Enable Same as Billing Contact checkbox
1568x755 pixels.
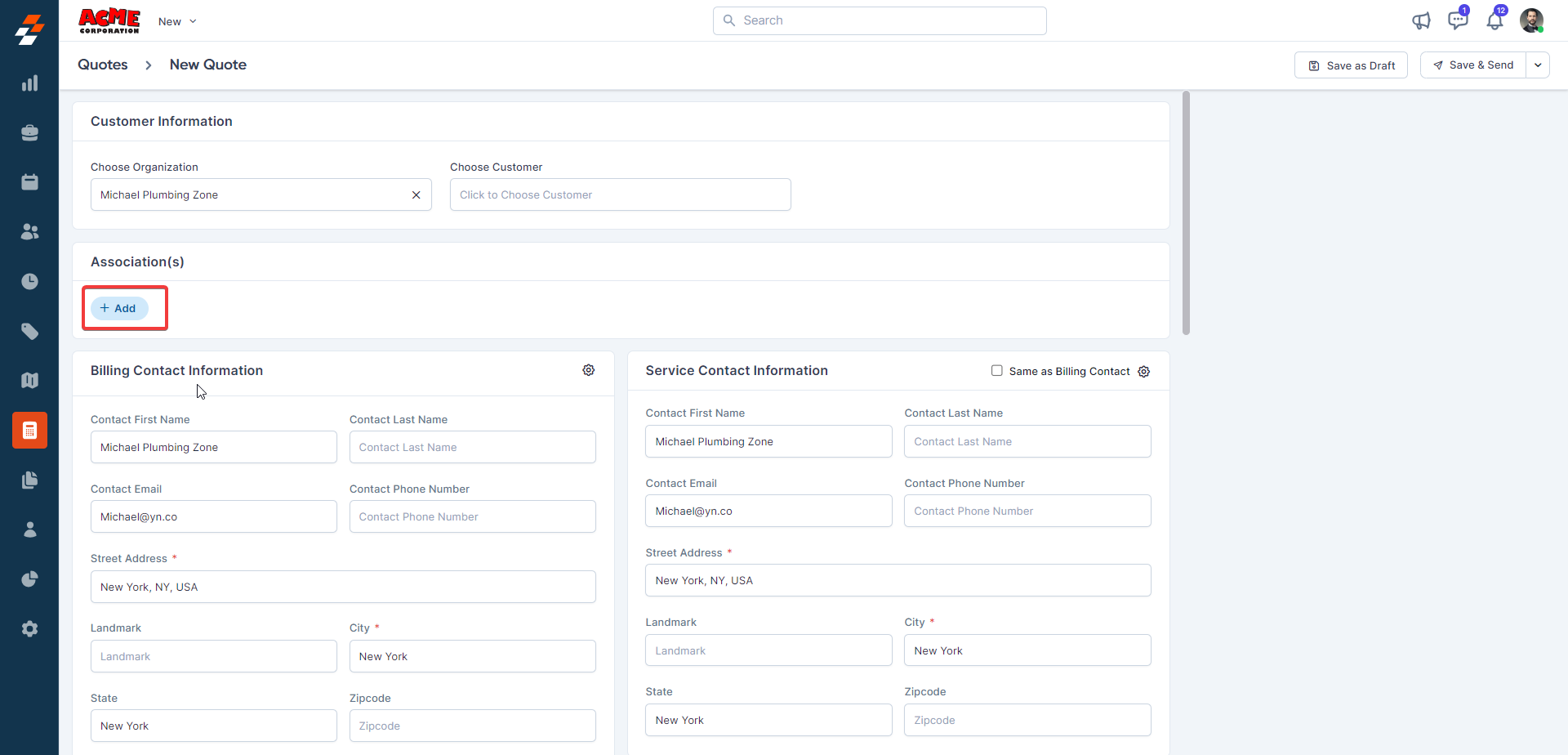[996, 371]
